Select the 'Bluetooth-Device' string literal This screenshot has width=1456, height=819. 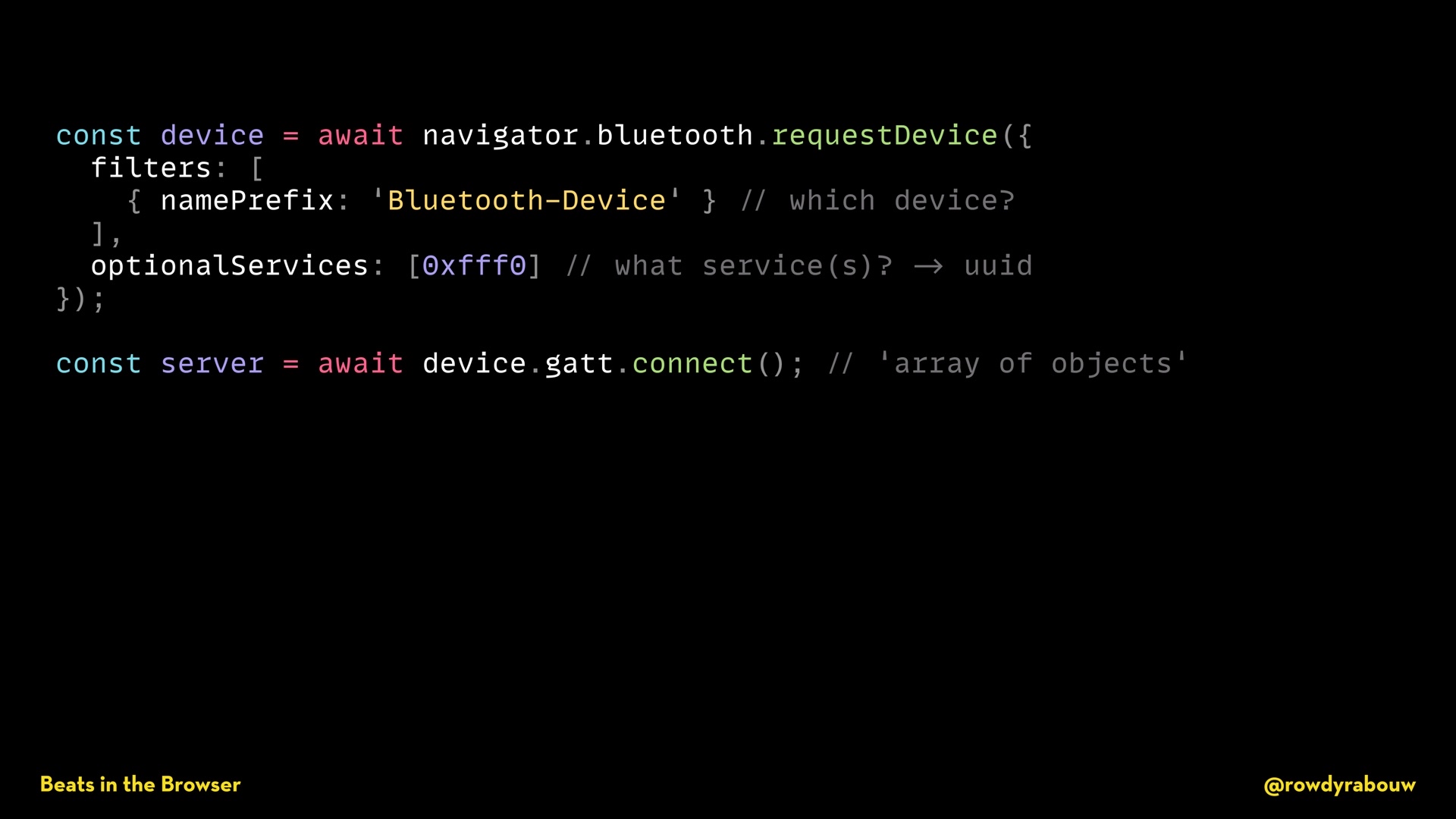pyautogui.click(x=526, y=200)
